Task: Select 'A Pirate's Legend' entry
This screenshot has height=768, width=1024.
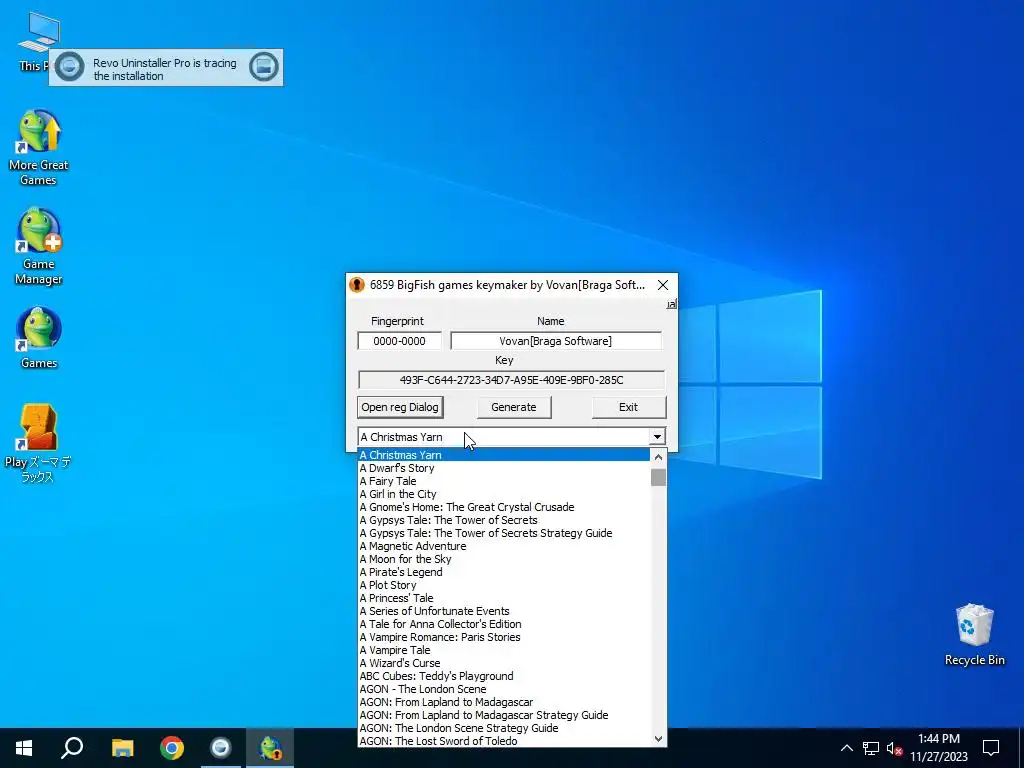Action: coord(504,572)
